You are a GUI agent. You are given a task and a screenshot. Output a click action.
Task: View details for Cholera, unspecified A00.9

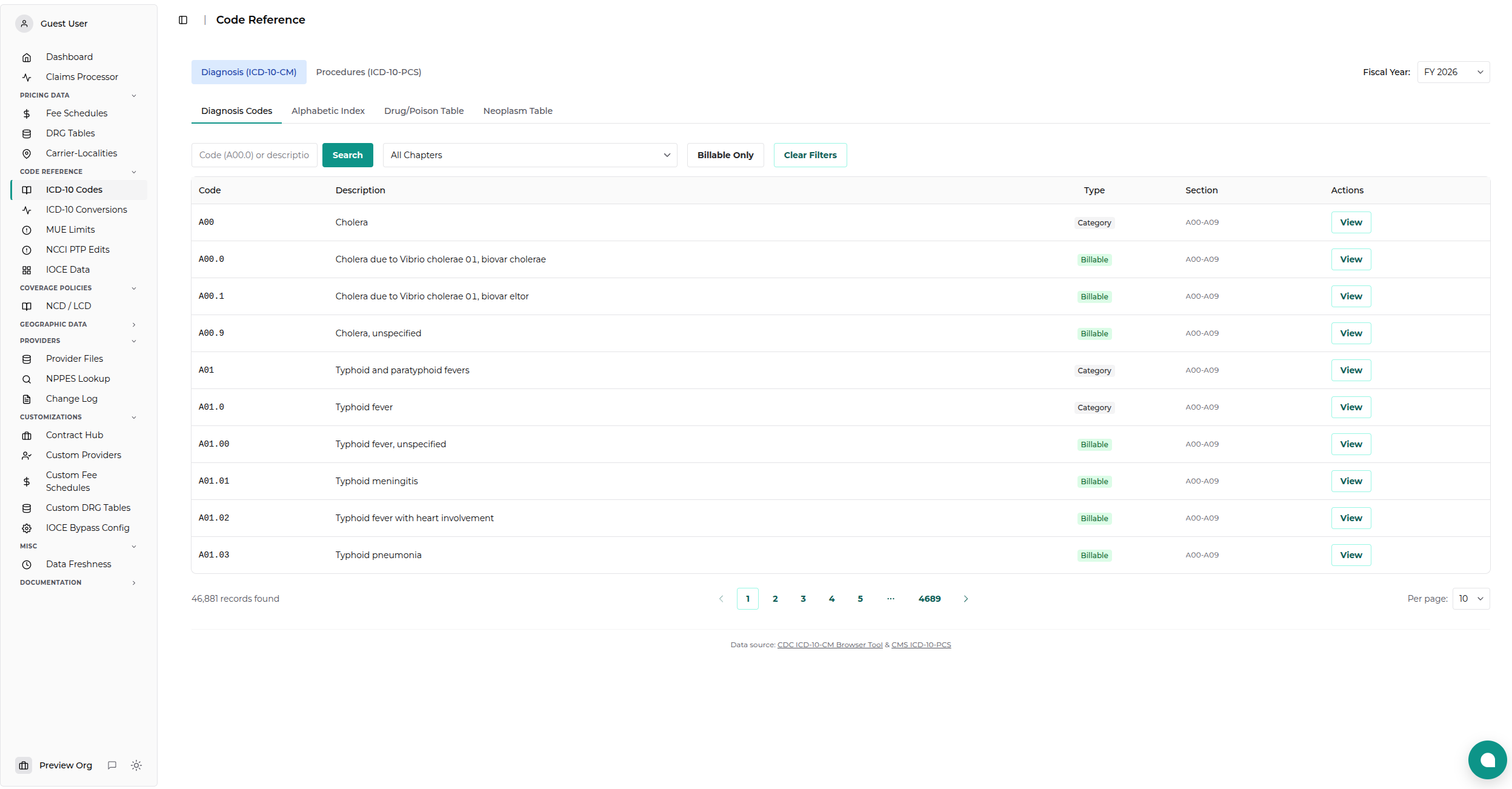[x=1351, y=333]
